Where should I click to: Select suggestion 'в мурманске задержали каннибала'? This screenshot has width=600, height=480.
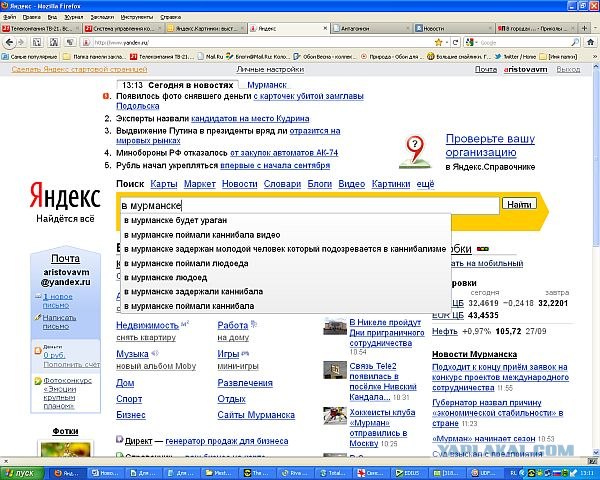(x=286, y=292)
